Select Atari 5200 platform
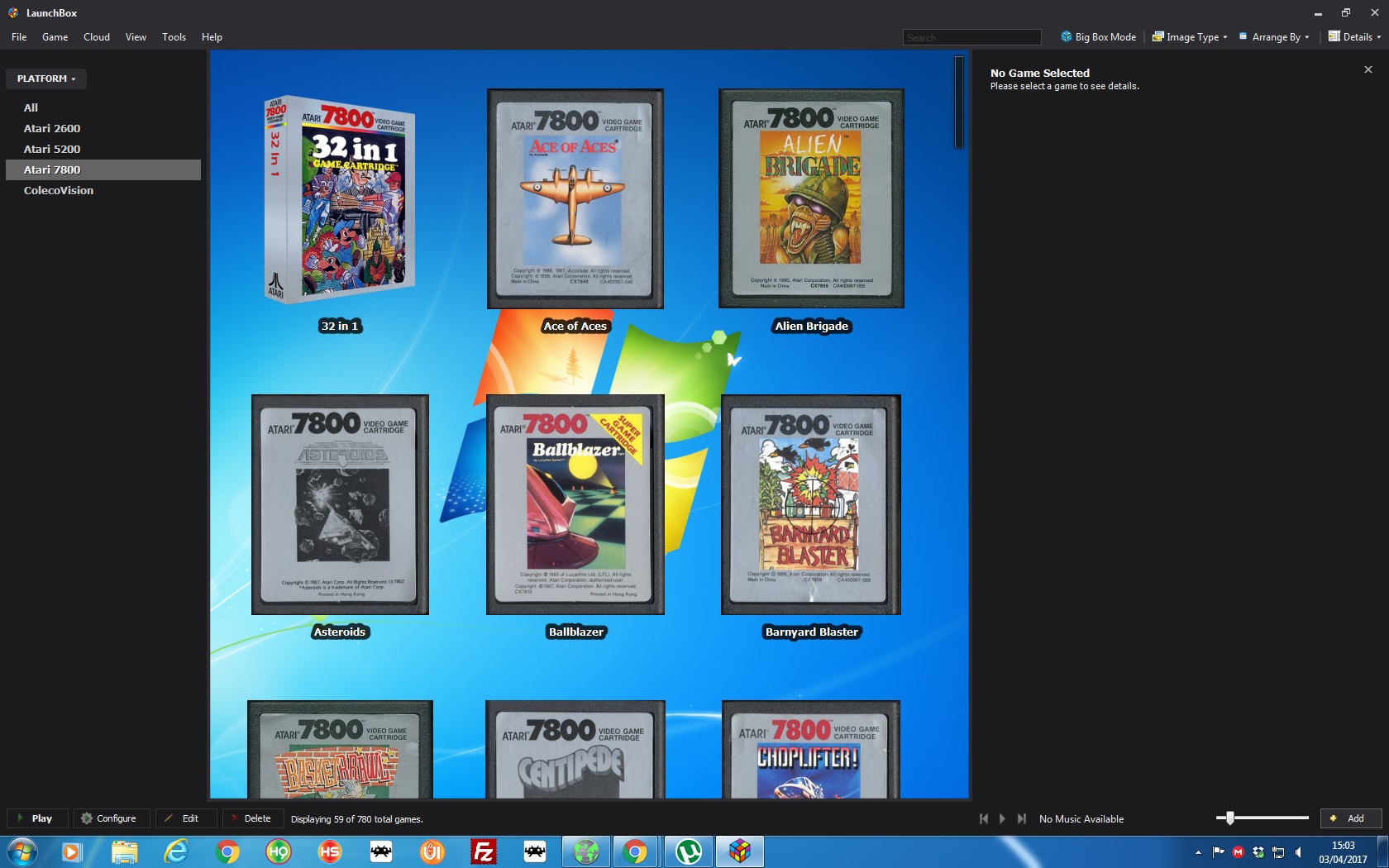The image size is (1389, 868). (x=103, y=149)
